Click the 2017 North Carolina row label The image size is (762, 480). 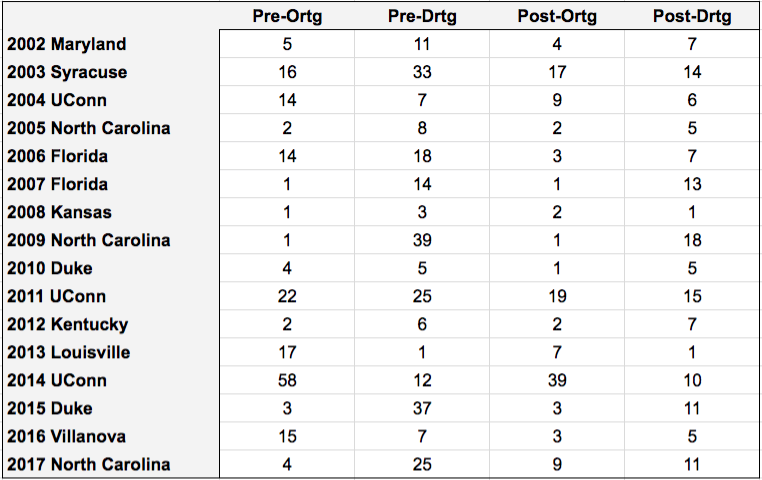[x=88, y=464]
